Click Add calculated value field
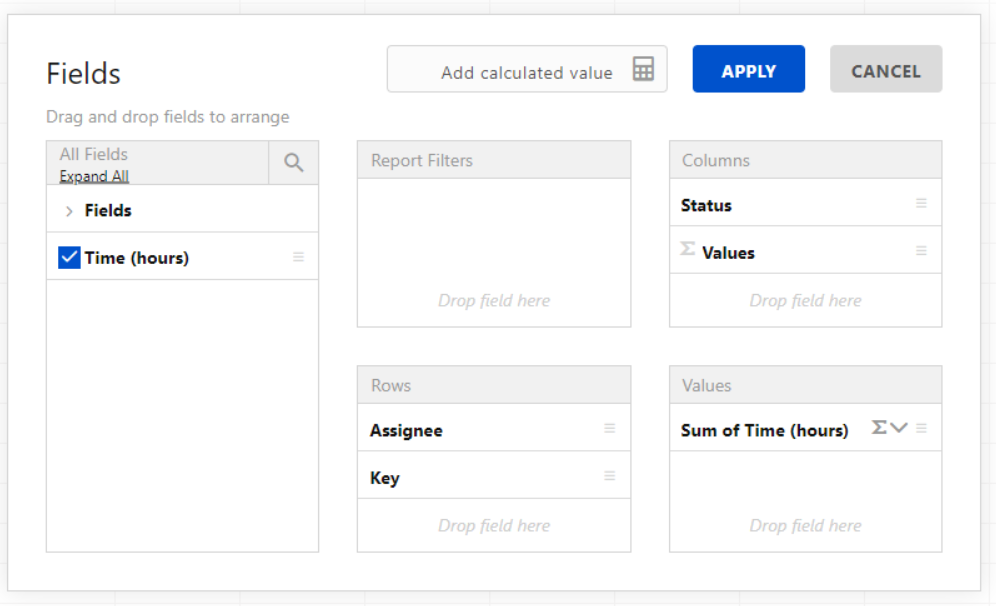Viewport: 996px width, 606px height. [x=526, y=72]
